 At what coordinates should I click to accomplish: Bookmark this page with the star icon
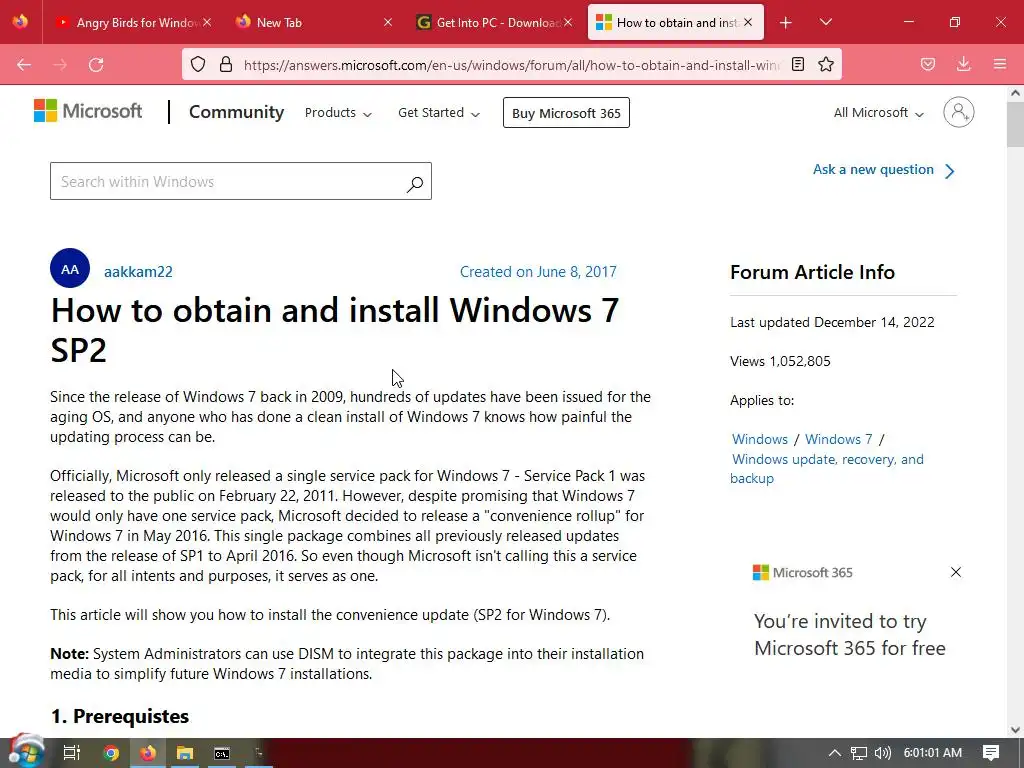click(826, 64)
